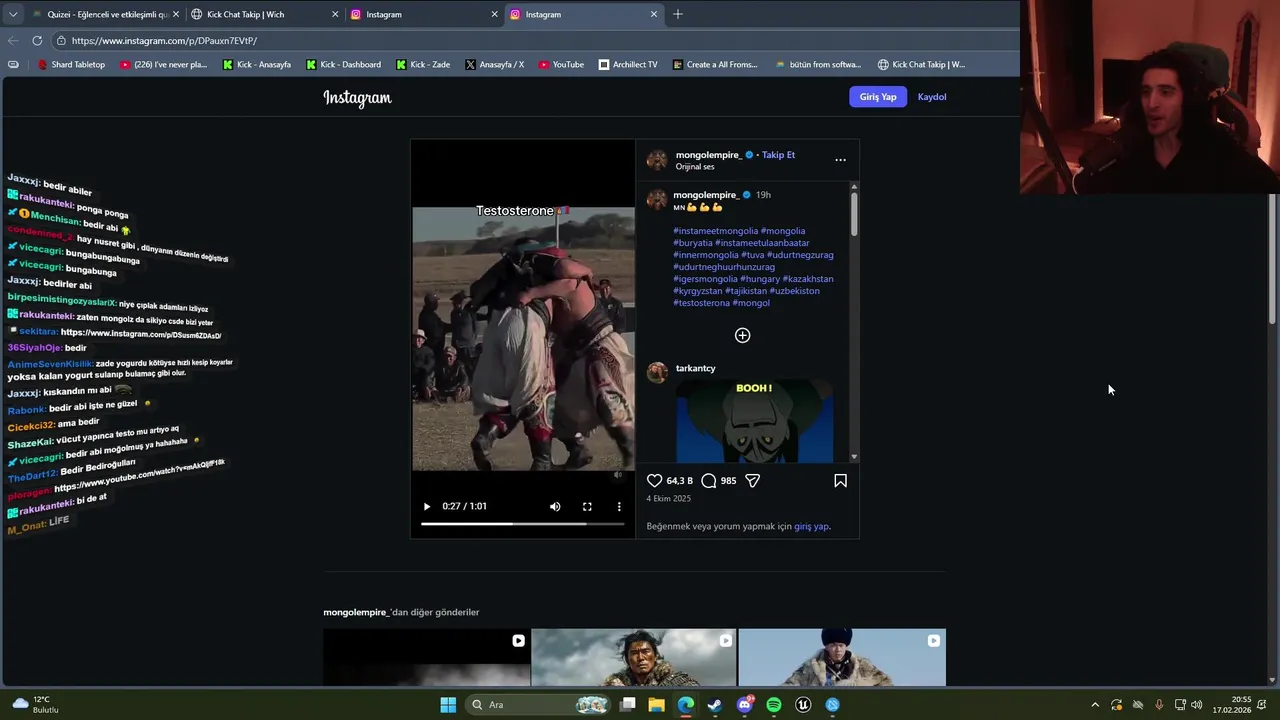Play the Instagram video
This screenshot has width=1280, height=720.
(427, 506)
